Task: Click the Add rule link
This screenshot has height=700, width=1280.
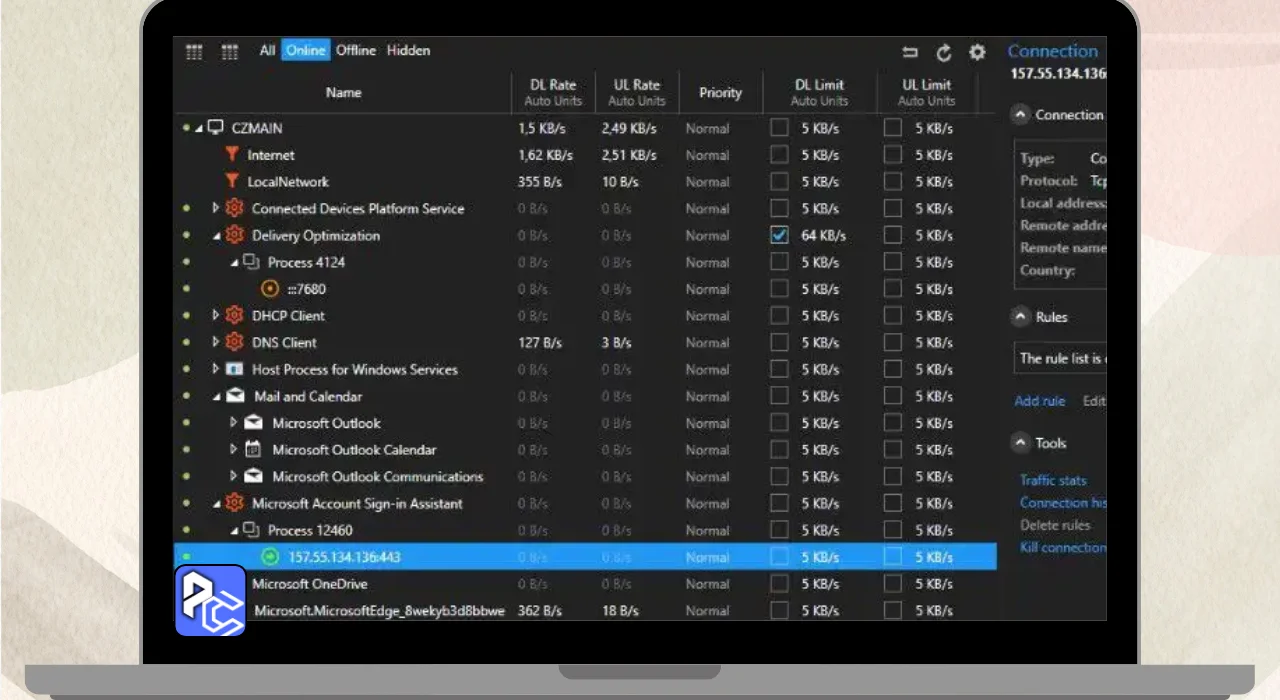Action: pos(1040,401)
